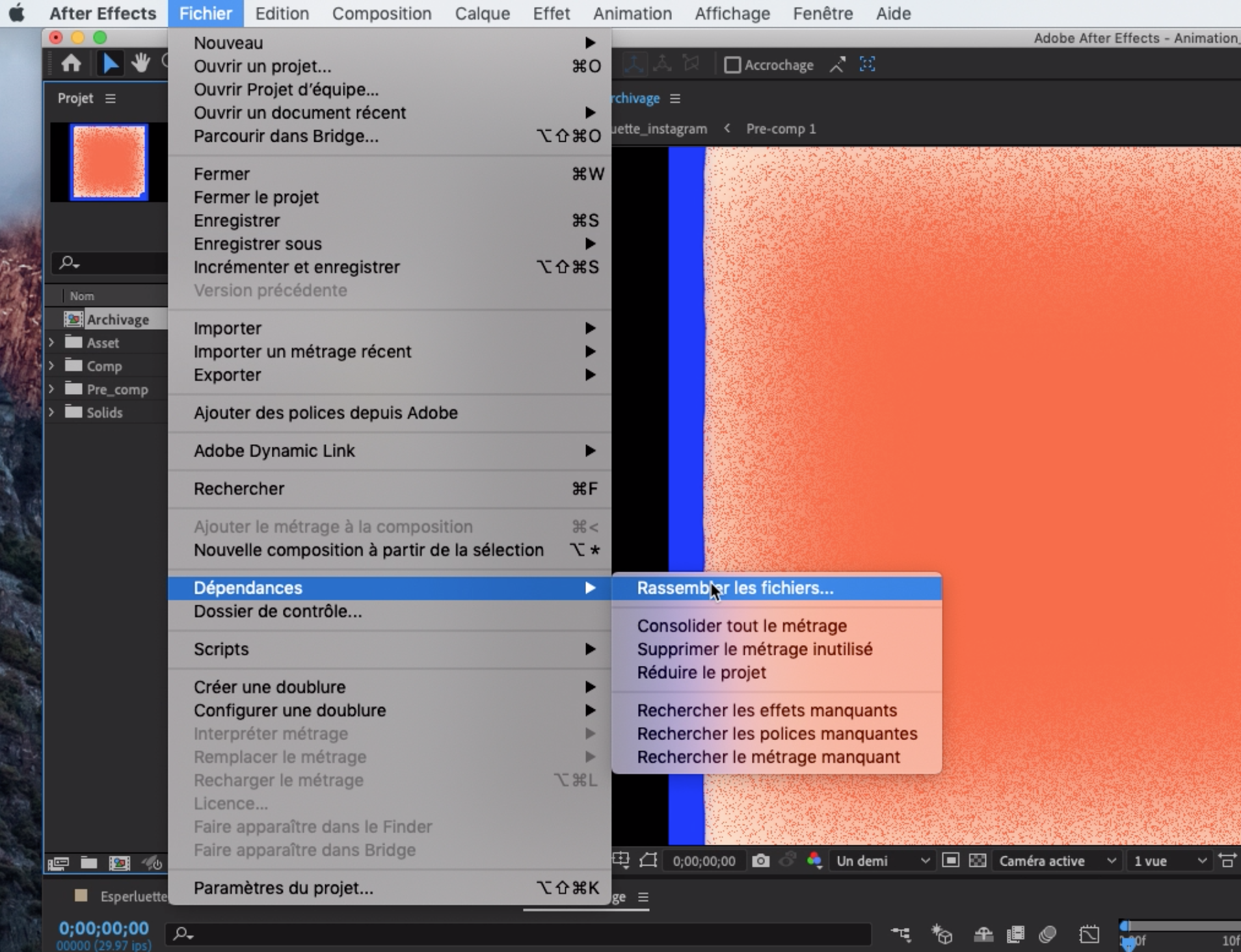Choose Rechercher les polices manquantes
Viewport: 1241px width, 952px height.
(x=777, y=734)
